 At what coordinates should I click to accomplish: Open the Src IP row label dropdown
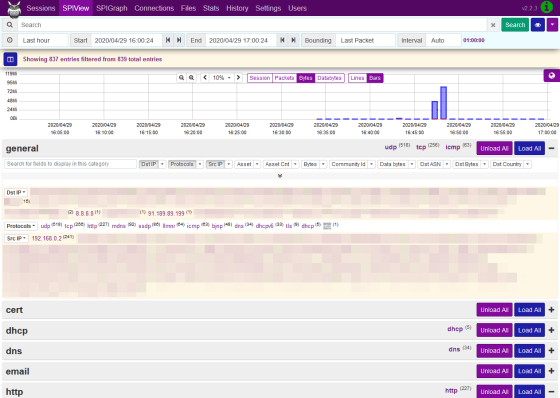[x=16, y=238]
